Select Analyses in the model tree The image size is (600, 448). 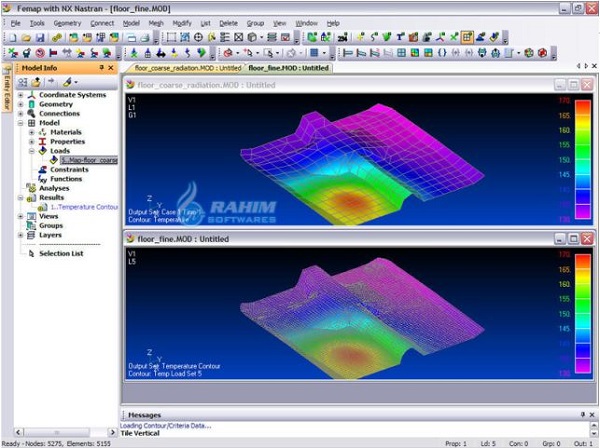(54, 188)
